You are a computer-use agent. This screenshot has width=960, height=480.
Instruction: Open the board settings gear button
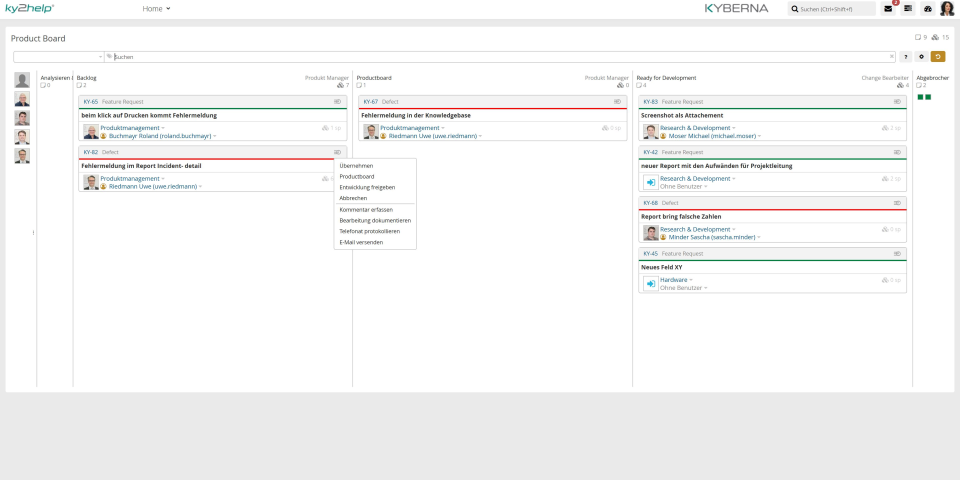pyautogui.click(x=921, y=57)
